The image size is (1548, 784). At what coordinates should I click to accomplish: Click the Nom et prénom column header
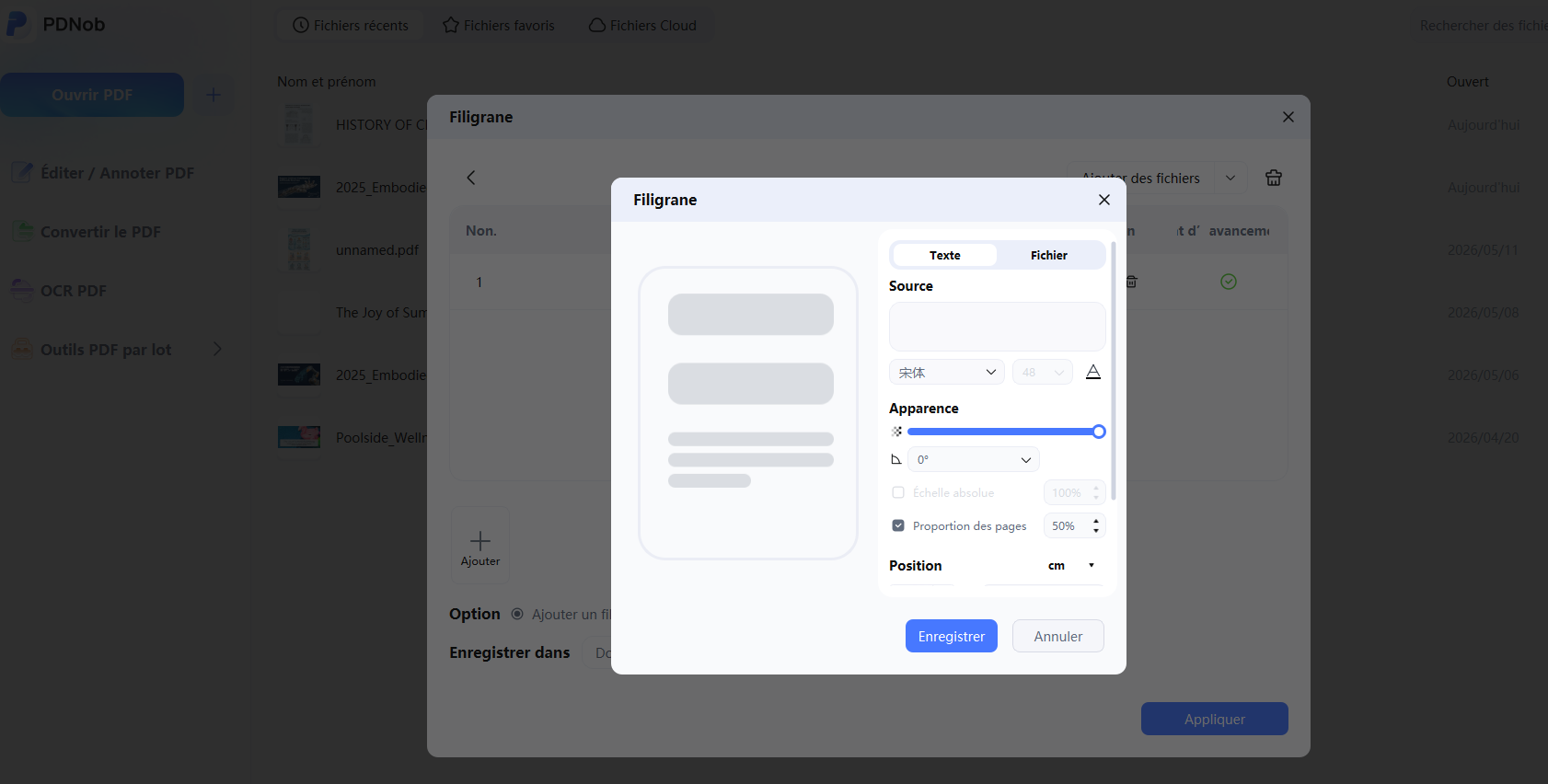click(x=326, y=81)
